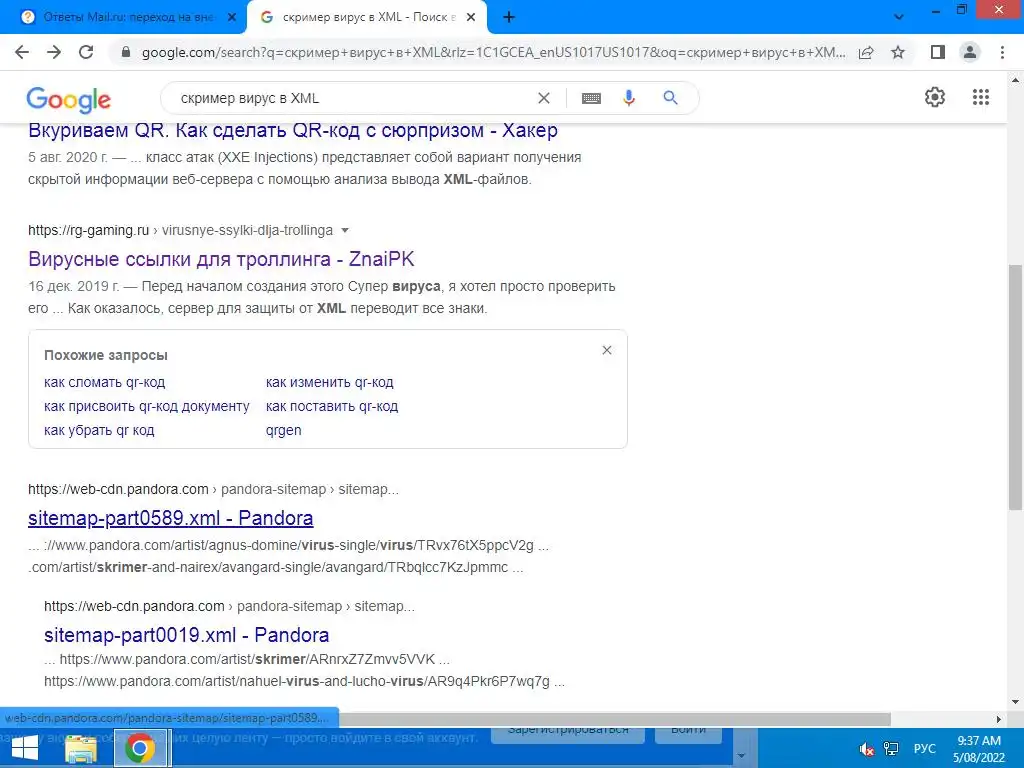Image resolution: width=1024 pixels, height=768 pixels.
Task: Switch input language РУС
Action: tap(924, 748)
